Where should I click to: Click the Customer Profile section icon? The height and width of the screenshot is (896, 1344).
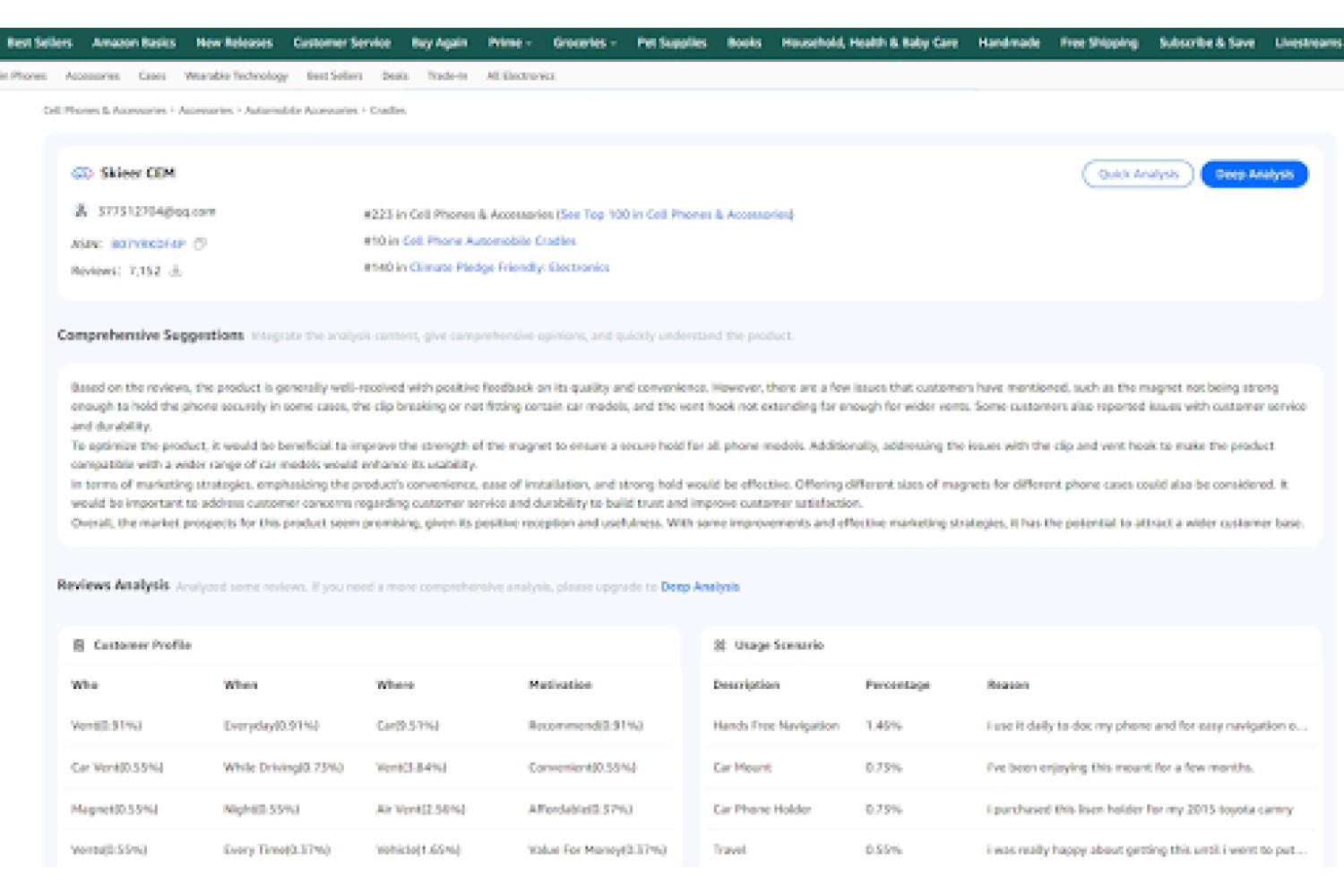point(79,645)
